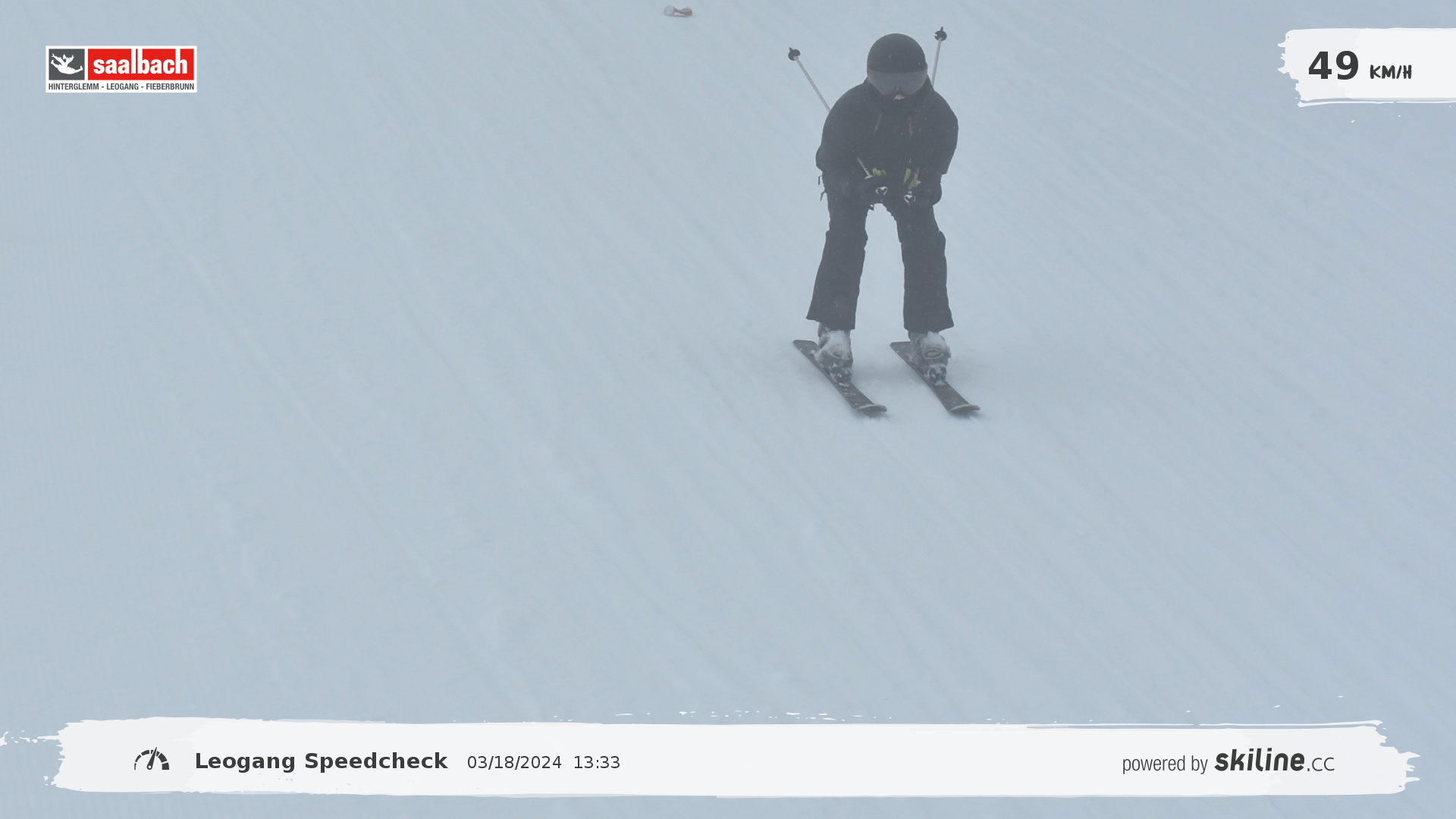Click the speedometer icon in bottom banner
This screenshot has height=819, width=1456.
[152, 760]
